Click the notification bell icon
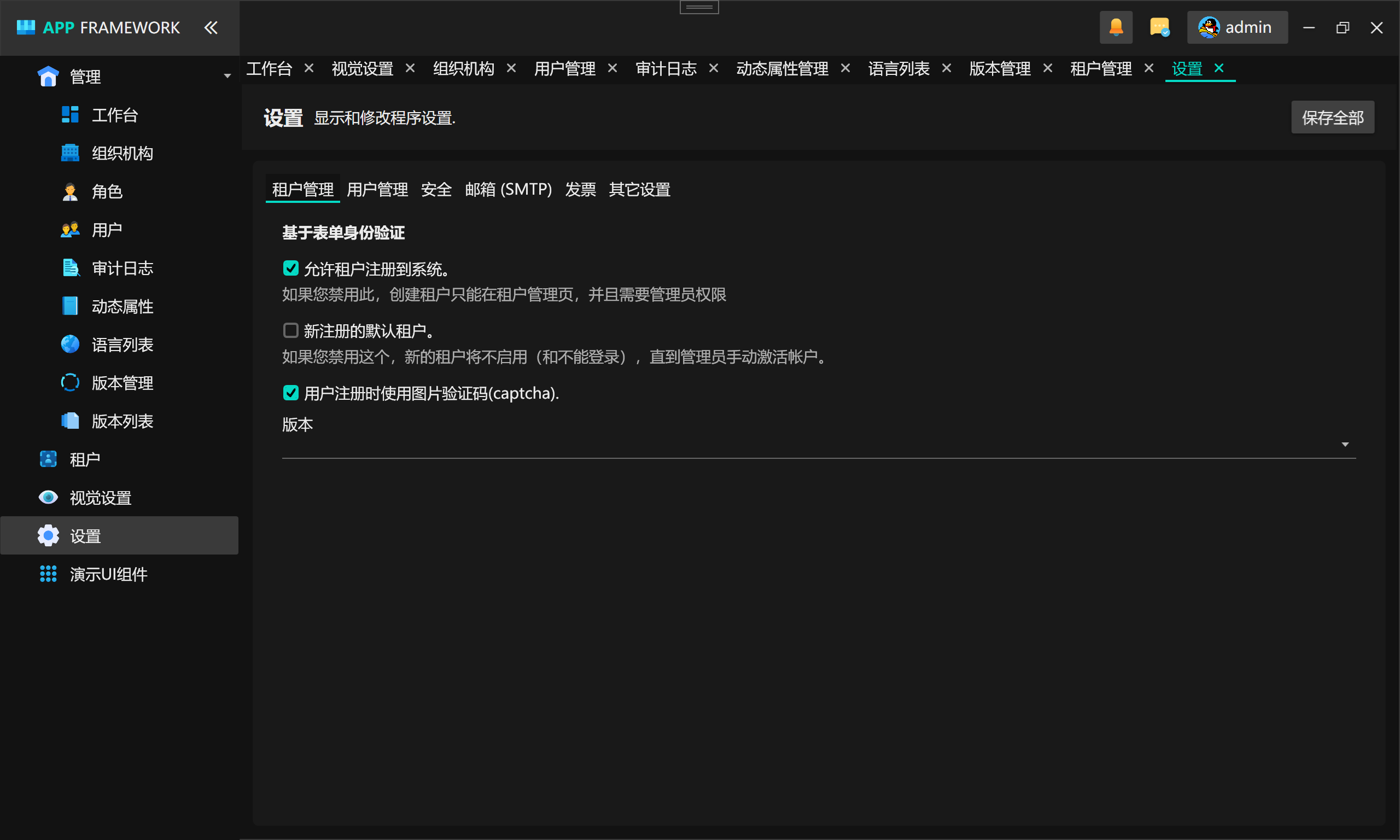This screenshot has width=1400, height=840. point(1116,27)
